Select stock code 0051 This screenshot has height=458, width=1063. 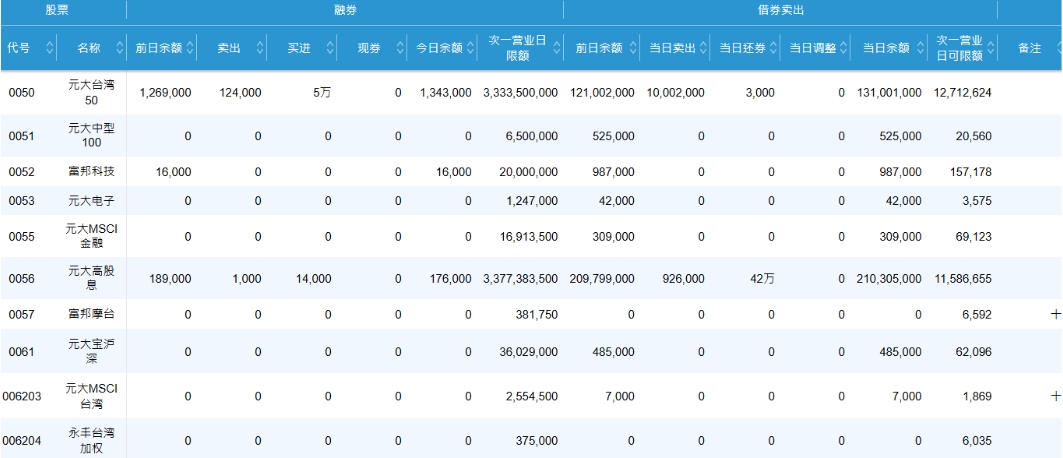click(20, 136)
